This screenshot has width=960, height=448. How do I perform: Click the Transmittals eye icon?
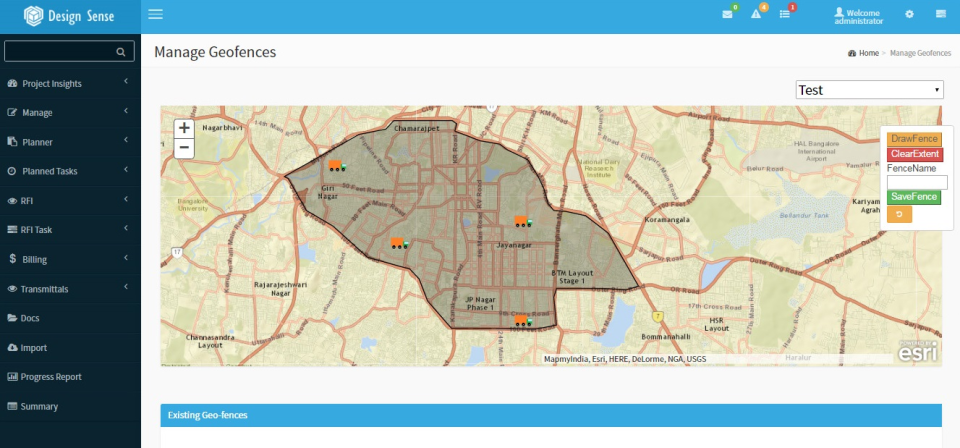[x=12, y=288]
